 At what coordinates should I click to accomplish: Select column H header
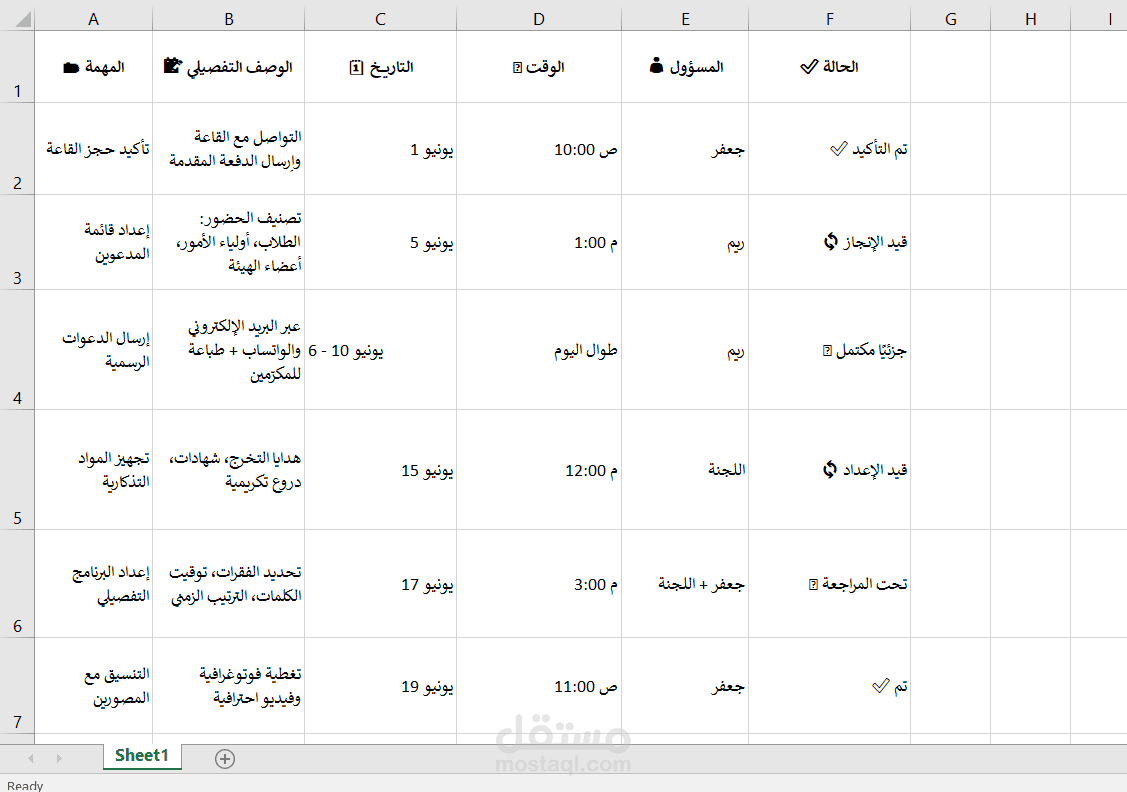coord(1030,19)
